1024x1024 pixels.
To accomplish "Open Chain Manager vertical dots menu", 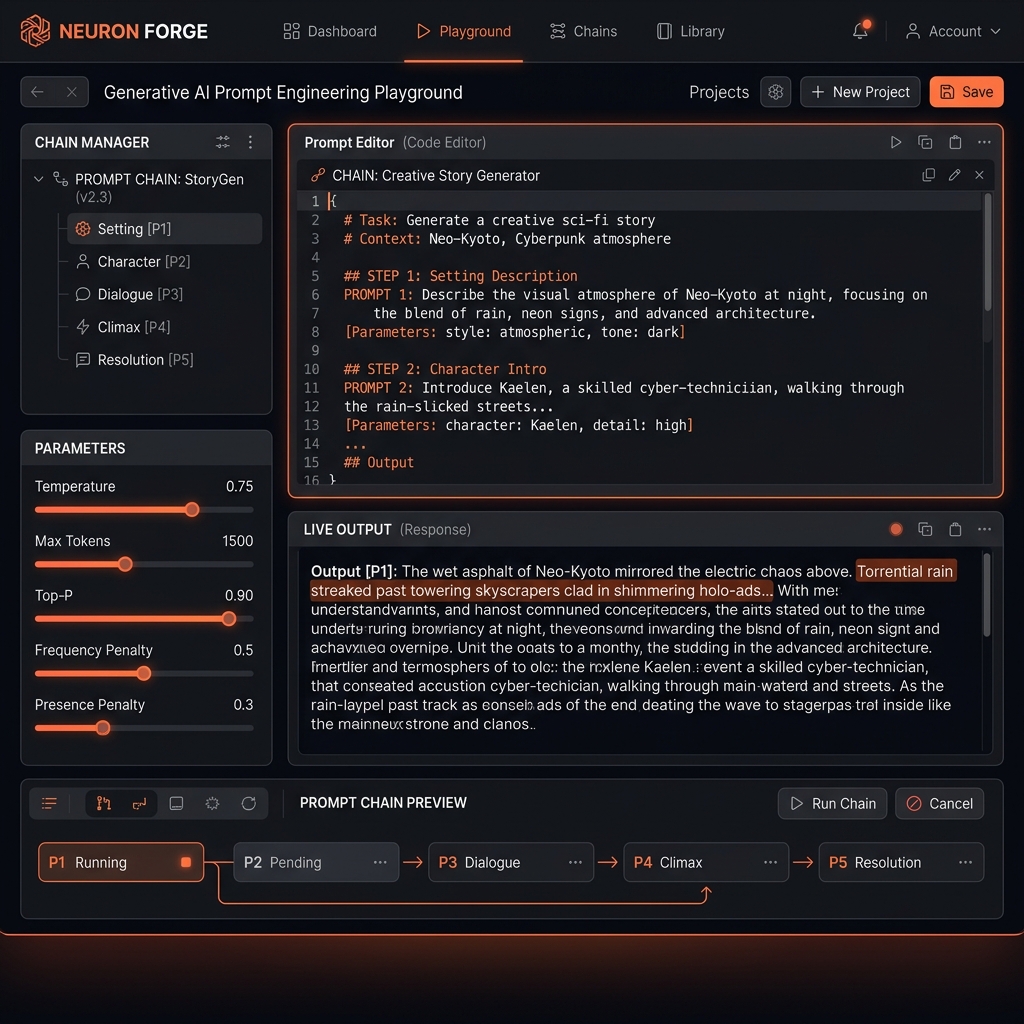I will click(250, 142).
